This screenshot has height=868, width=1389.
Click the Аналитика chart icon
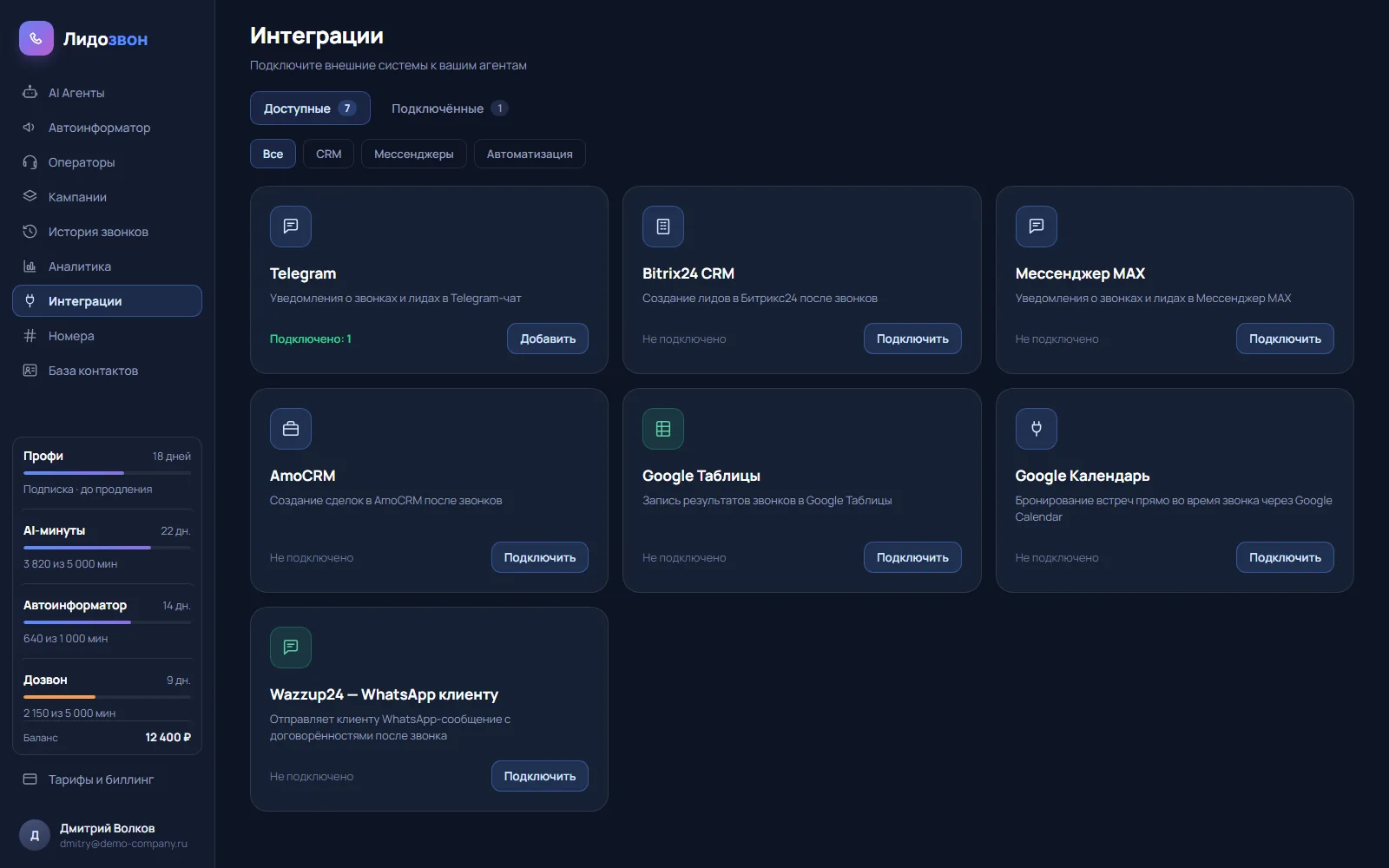(30, 266)
